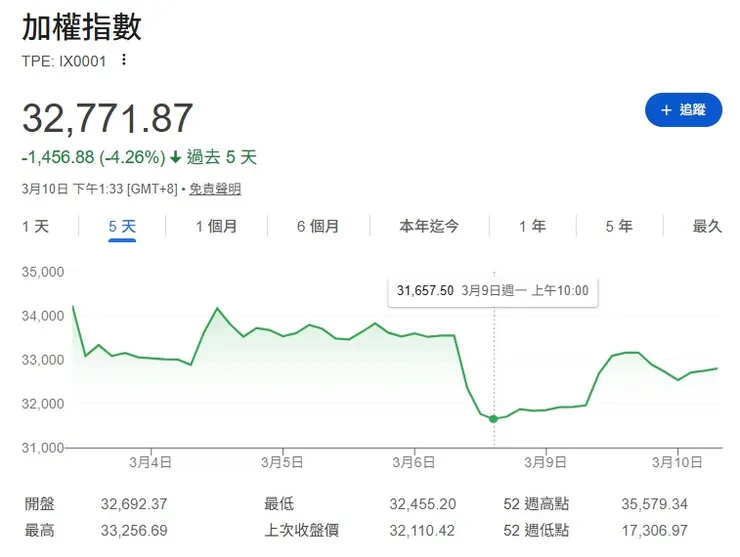Screen dimensions: 740x557
Task: Select the 1 年 range tab
Action: point(532,226)
